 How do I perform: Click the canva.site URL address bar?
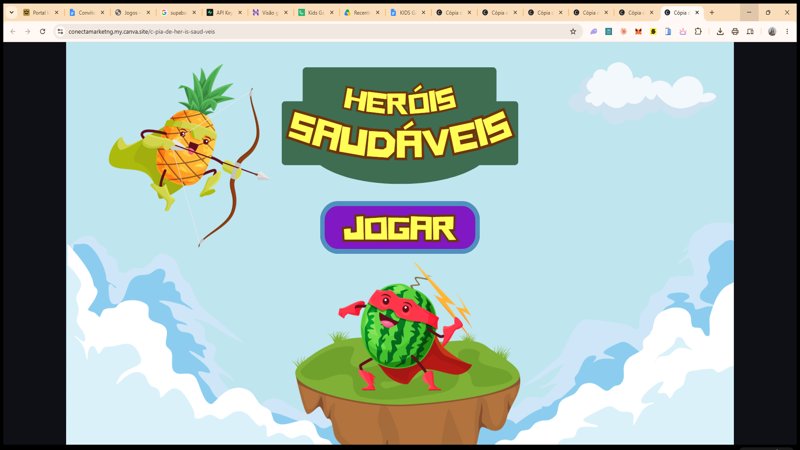pos(316,32)
